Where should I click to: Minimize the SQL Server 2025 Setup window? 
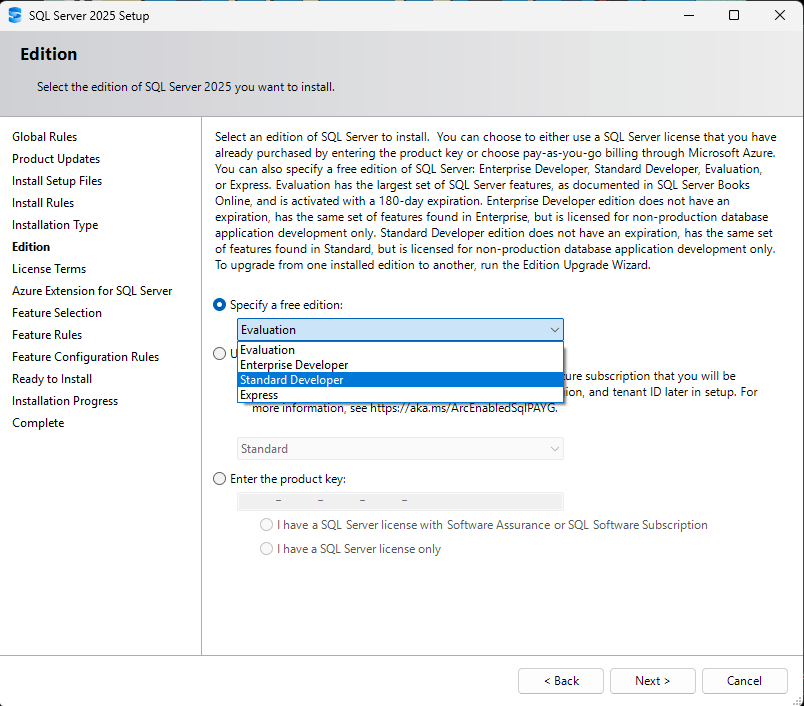click(x=689, y=16)
